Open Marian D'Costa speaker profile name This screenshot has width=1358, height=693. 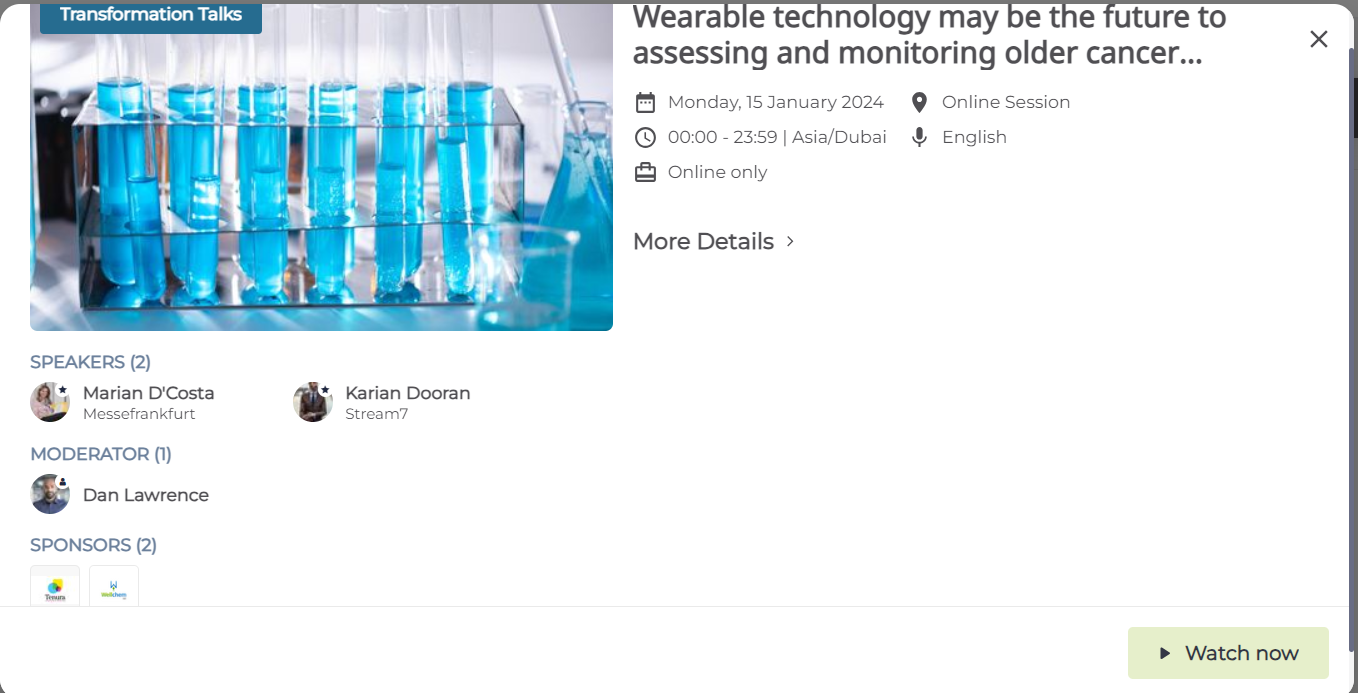click(x=149, y=393)
